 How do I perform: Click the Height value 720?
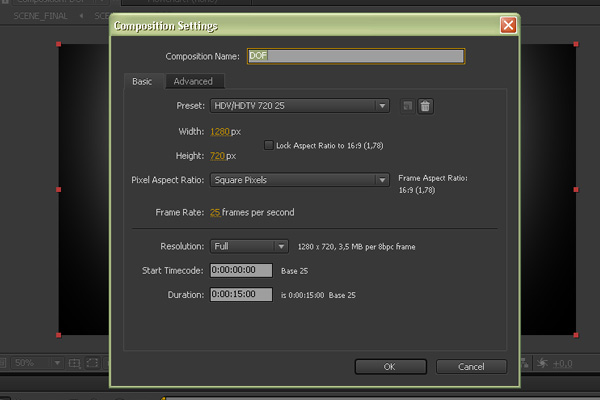click(217, 156)
